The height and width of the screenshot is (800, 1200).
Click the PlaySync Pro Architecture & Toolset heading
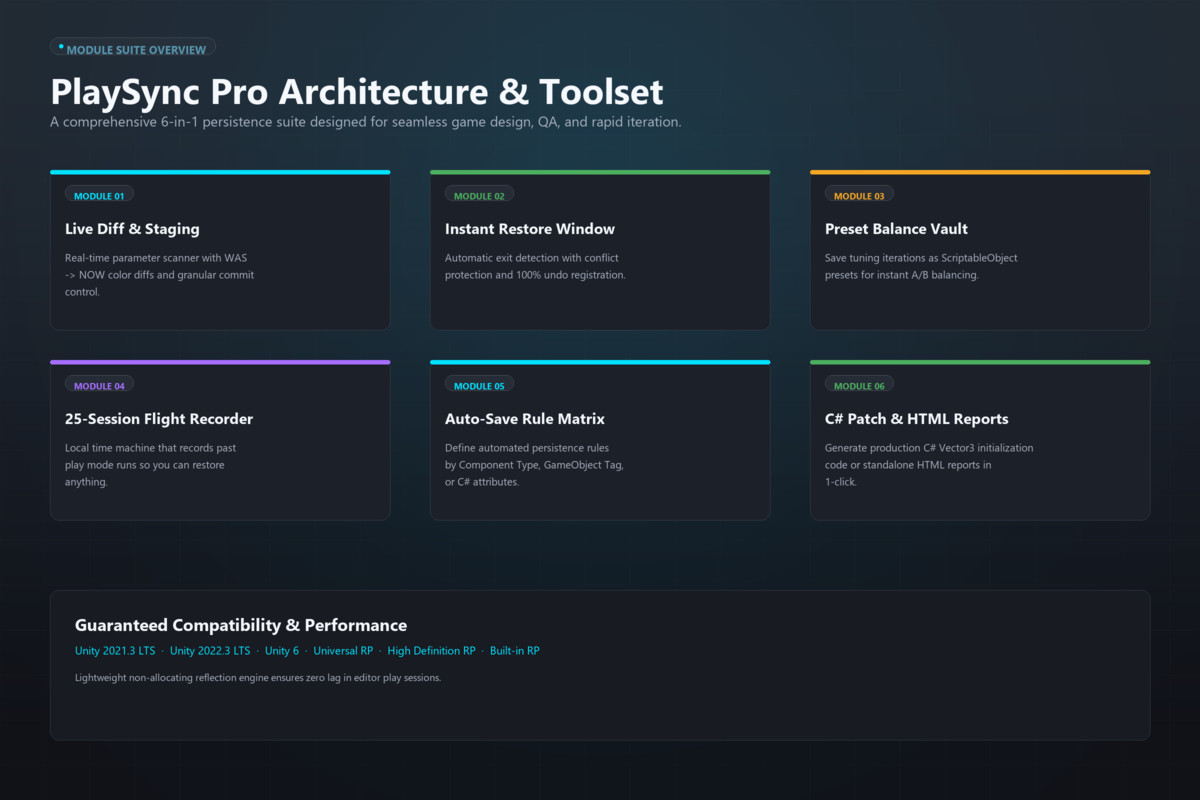pos(357,91)
